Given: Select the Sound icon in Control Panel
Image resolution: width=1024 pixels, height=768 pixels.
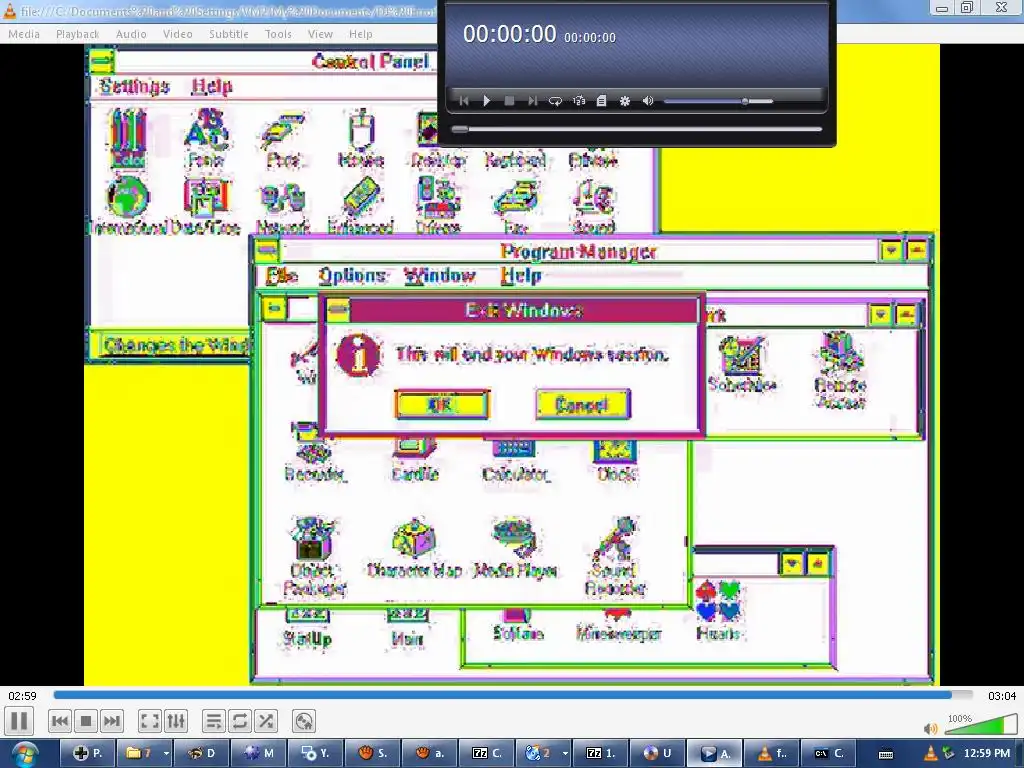Looking at the screenshot, I should (x=593, y=206).
